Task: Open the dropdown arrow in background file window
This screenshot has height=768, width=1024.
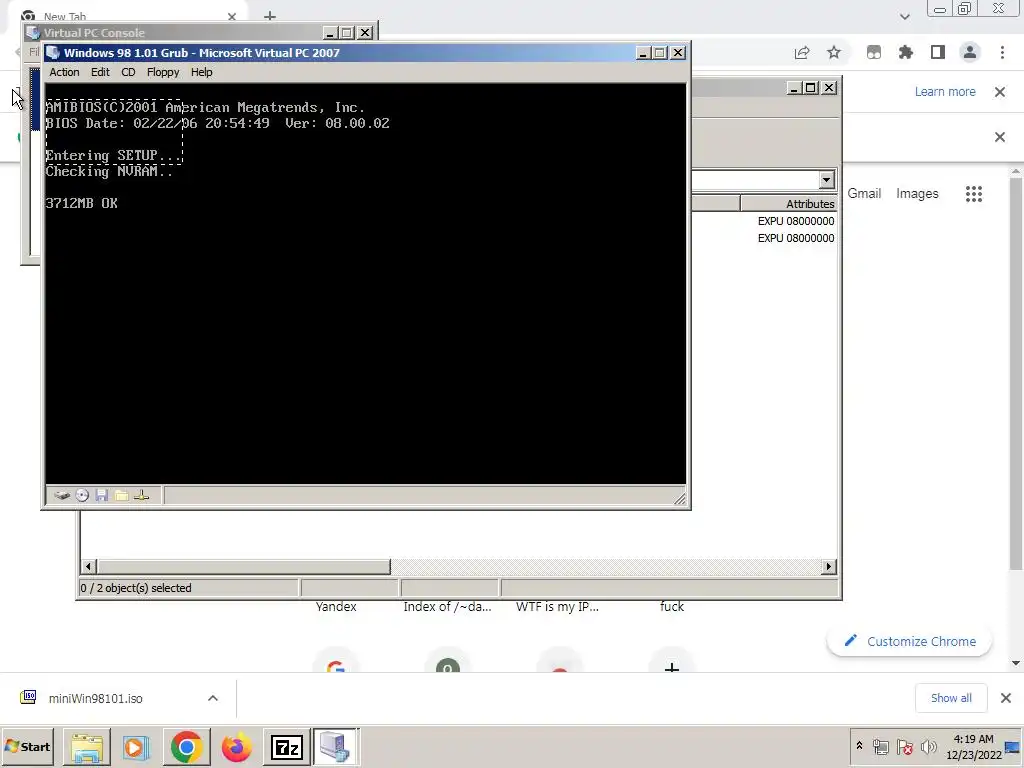Action: [x=827, y=180]
